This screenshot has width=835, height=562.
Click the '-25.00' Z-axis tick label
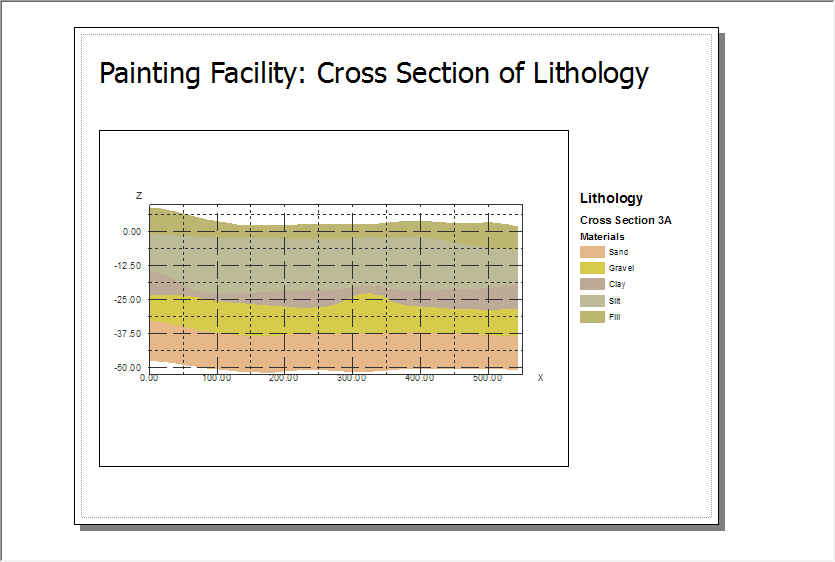[128, 300]
